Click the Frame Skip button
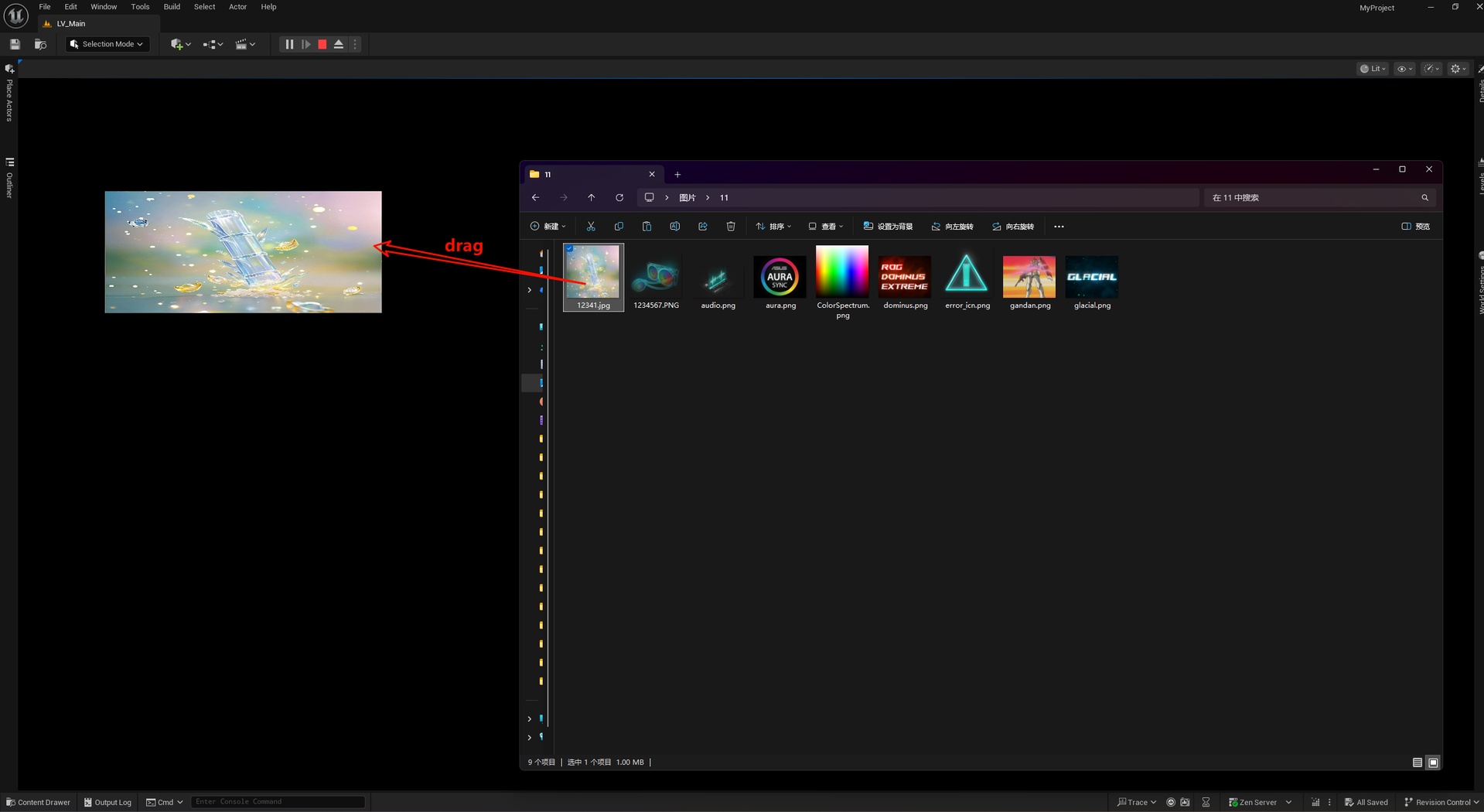1484x812 pixels. [306, 44]
